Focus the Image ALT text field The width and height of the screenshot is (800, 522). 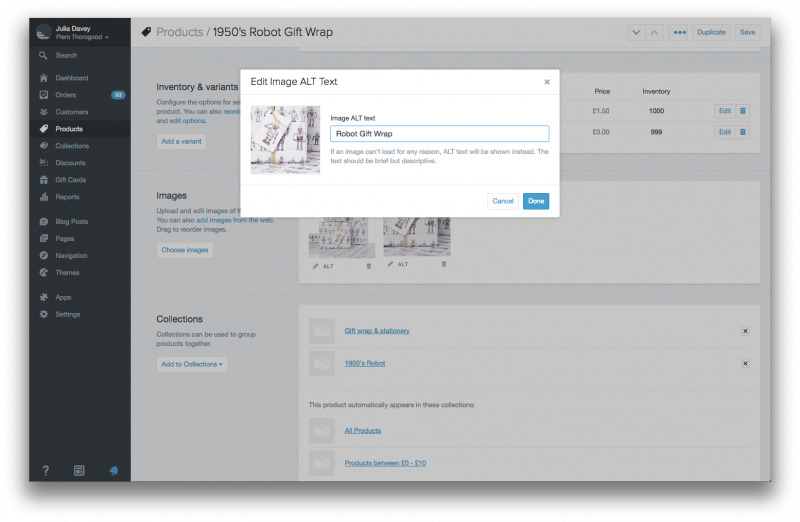[440, 134]
